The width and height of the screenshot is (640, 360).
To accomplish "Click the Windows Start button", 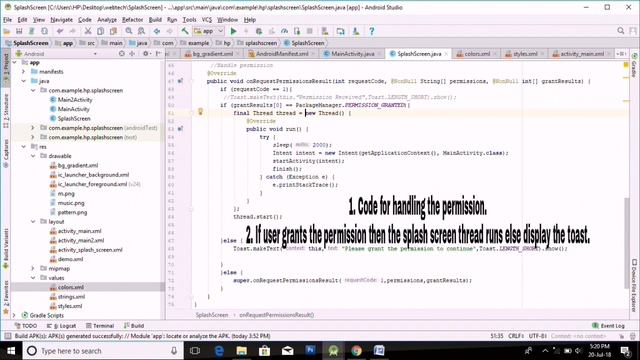I will click(11, 351).
